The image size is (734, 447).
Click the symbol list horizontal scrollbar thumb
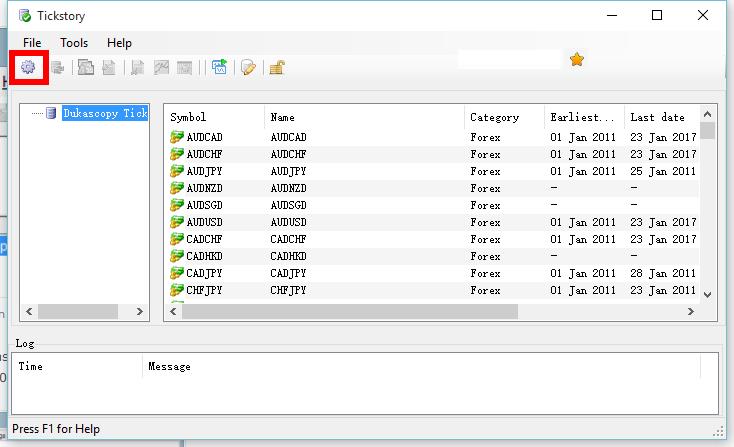pyautogui.click(x=350, y=311)
